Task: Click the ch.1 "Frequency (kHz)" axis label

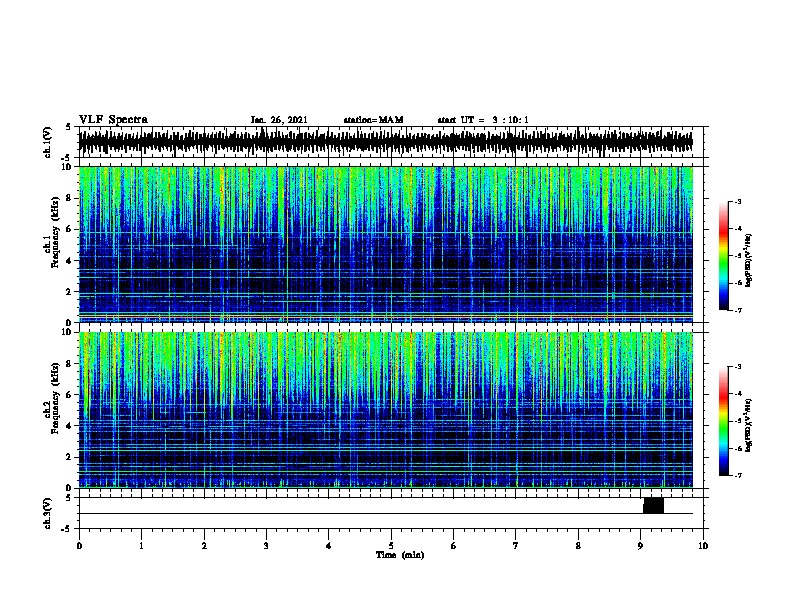Action: [x=55, y=233]
